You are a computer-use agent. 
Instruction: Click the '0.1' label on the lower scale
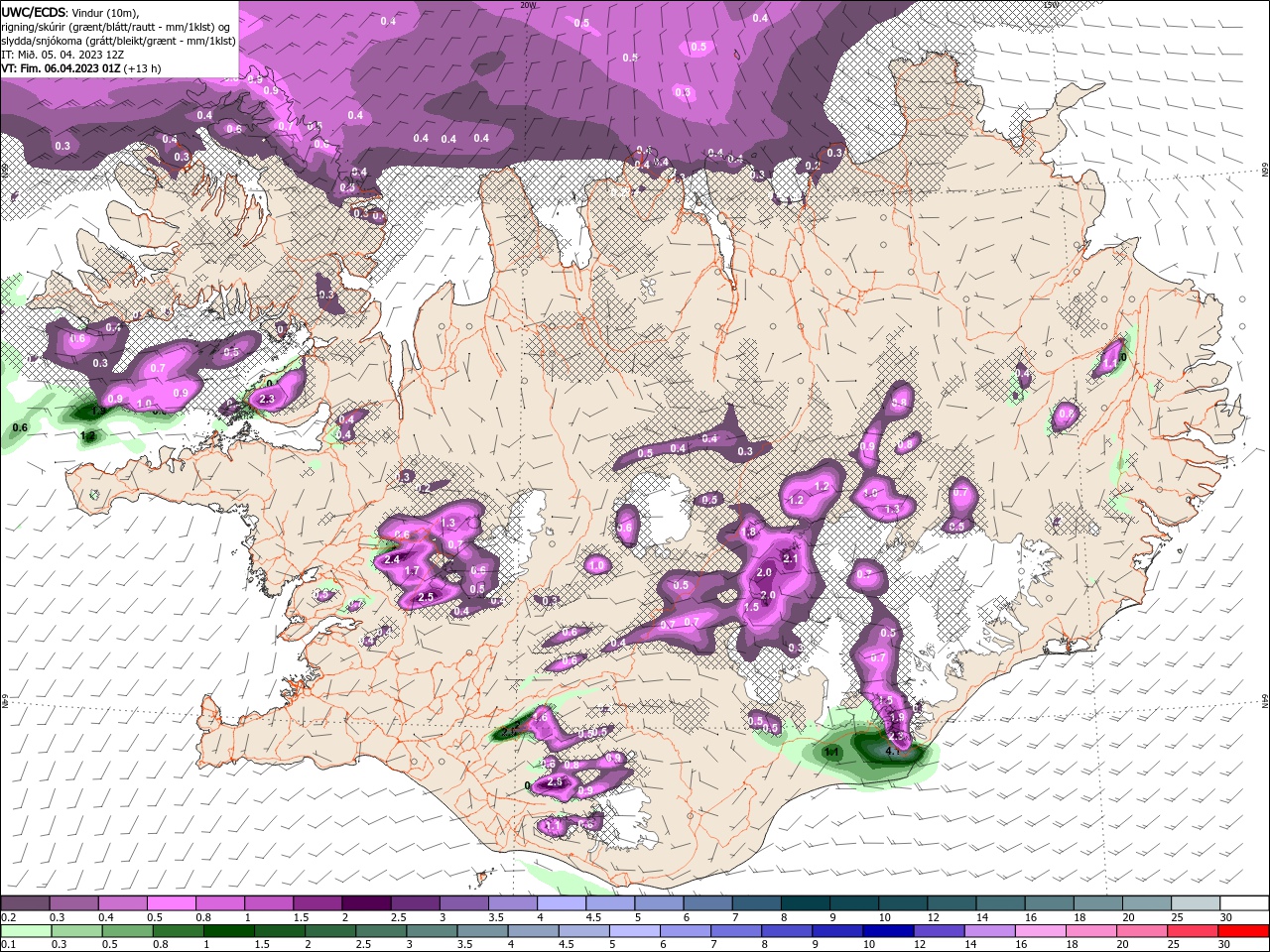(8, 945)
